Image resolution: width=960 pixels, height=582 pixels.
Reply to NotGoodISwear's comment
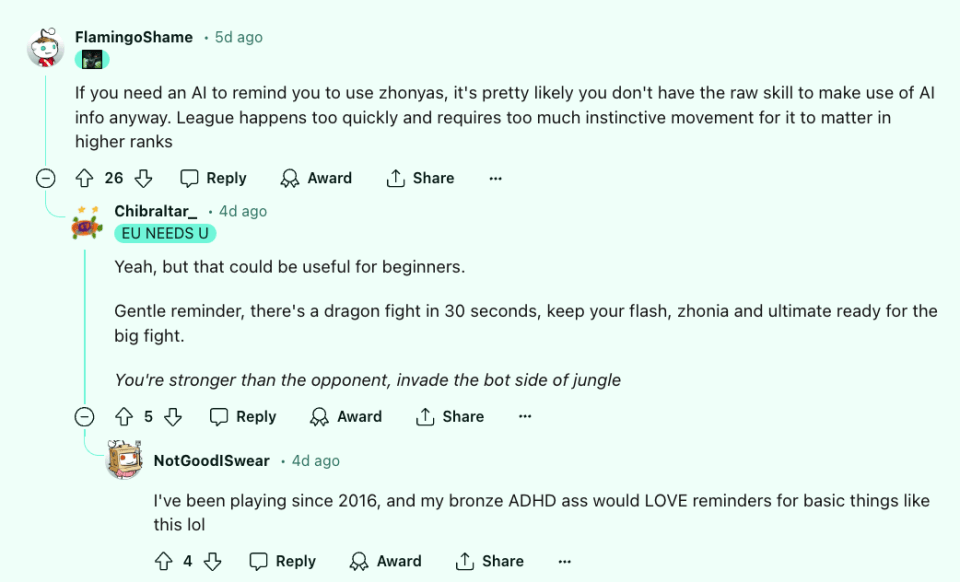283,561
